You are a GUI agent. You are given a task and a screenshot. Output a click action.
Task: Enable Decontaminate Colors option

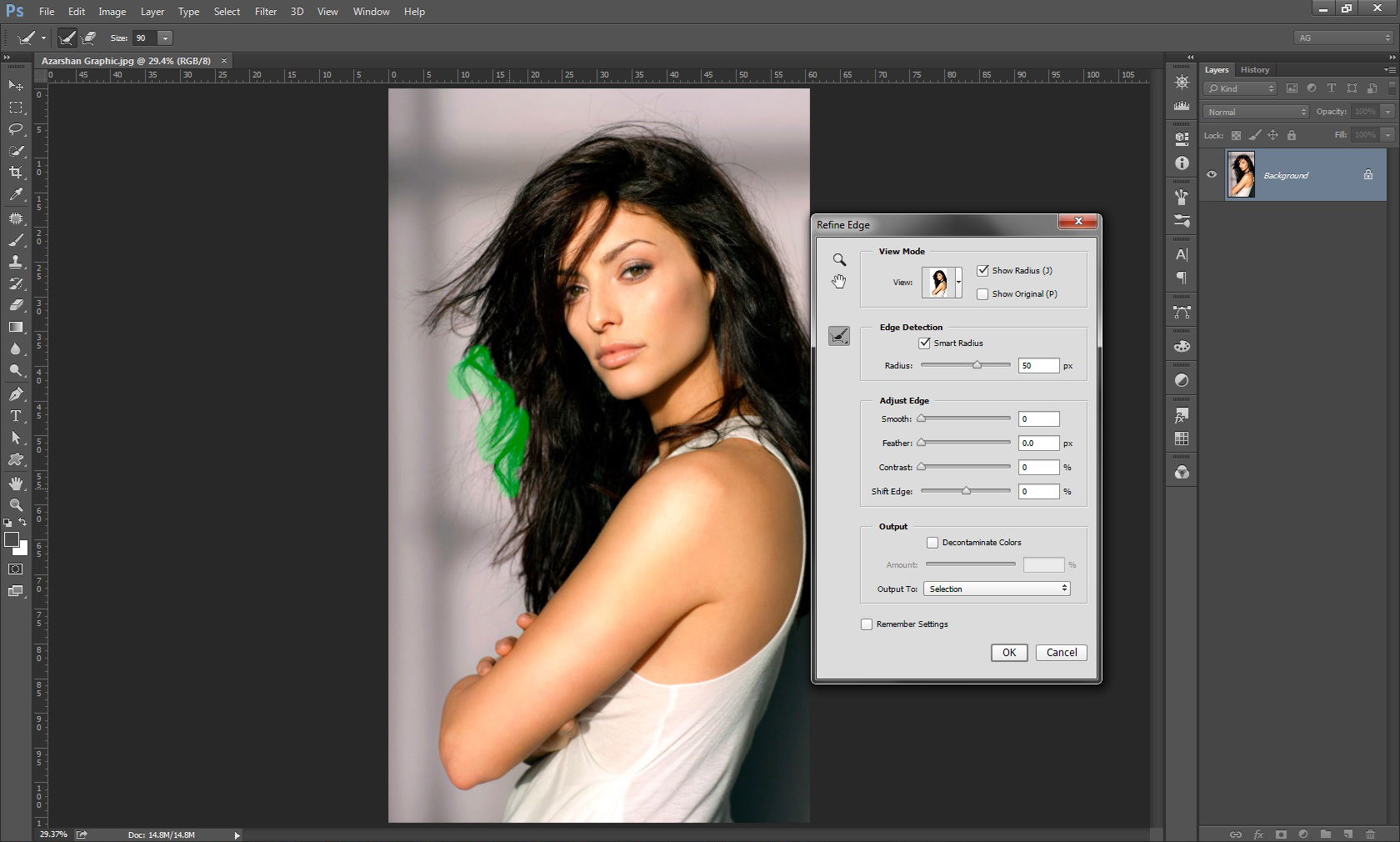pos(932,543)
